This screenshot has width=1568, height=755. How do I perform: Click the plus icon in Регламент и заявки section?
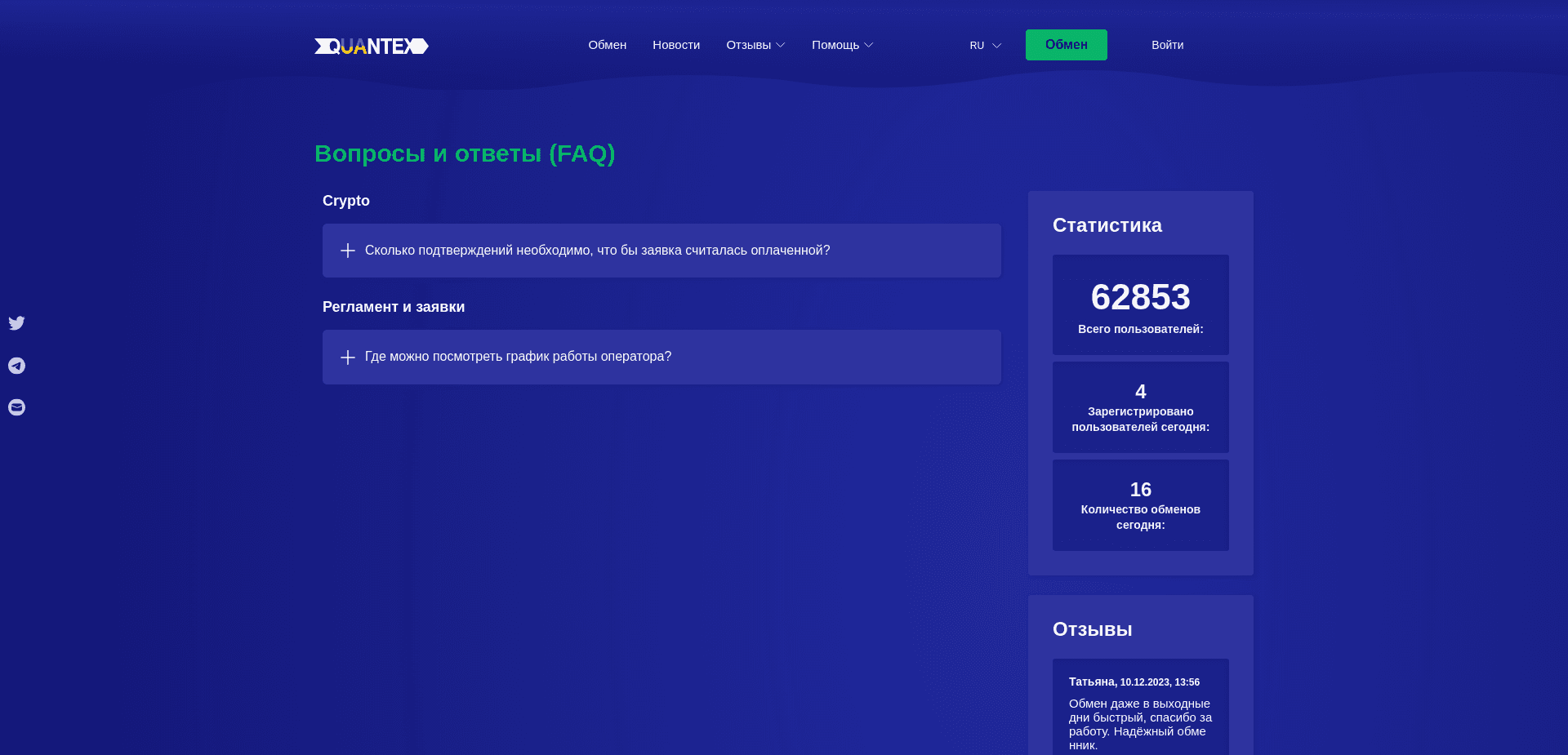(346, 357)
